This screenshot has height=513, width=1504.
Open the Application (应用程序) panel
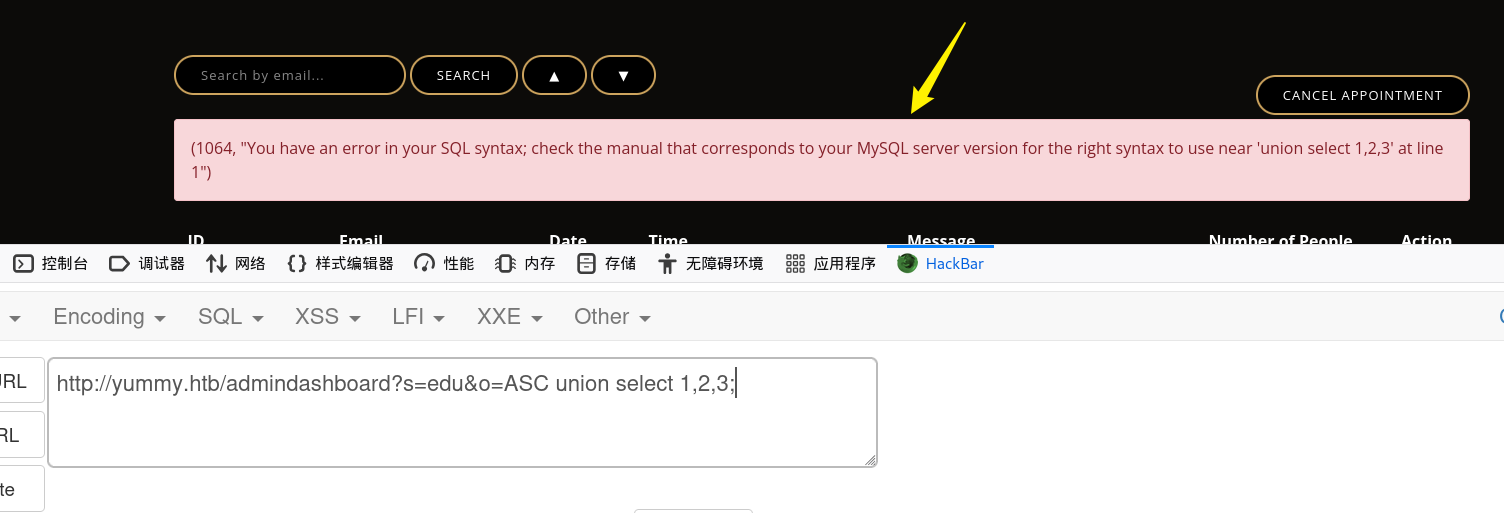[830, 264]
